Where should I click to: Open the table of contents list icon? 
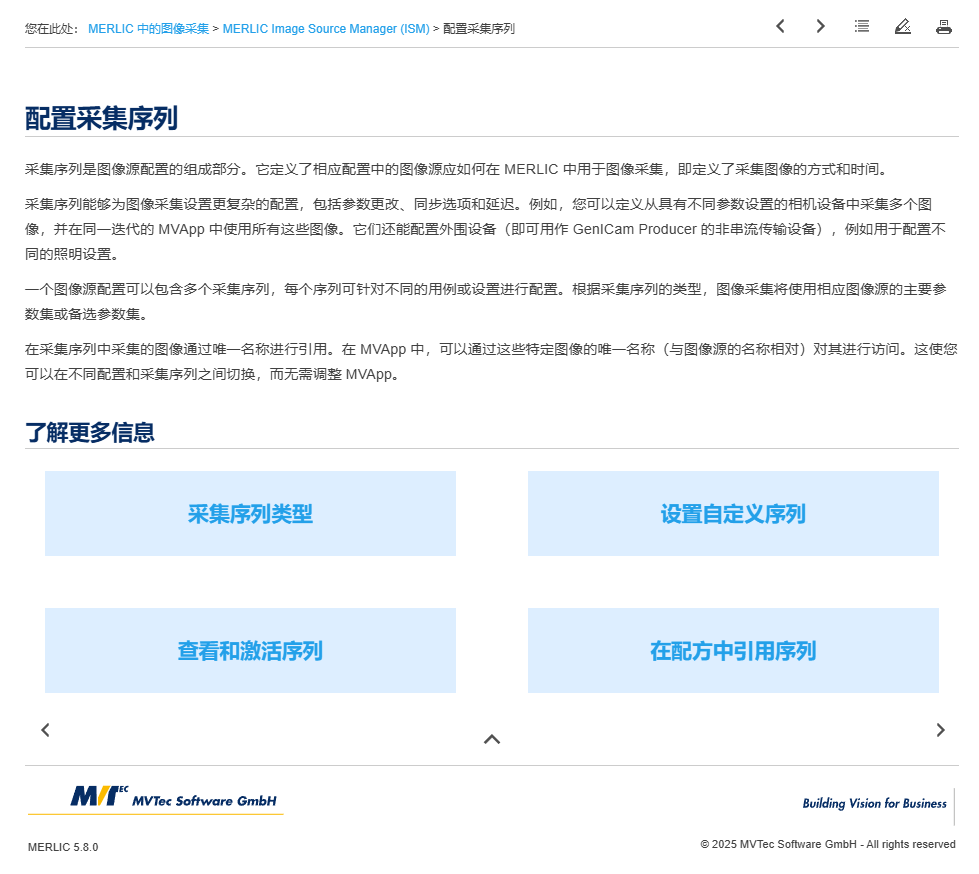[862, 27]
